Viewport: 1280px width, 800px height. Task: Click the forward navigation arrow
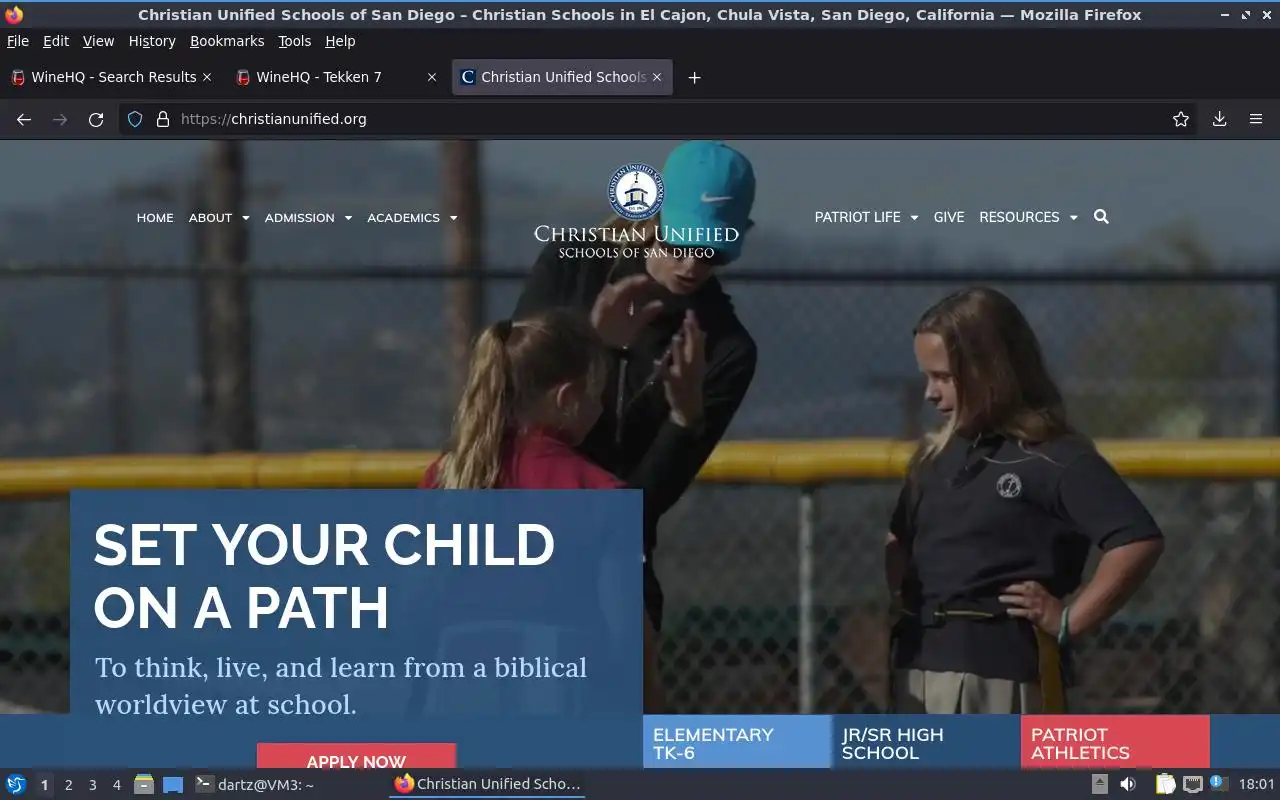[60, 119]
